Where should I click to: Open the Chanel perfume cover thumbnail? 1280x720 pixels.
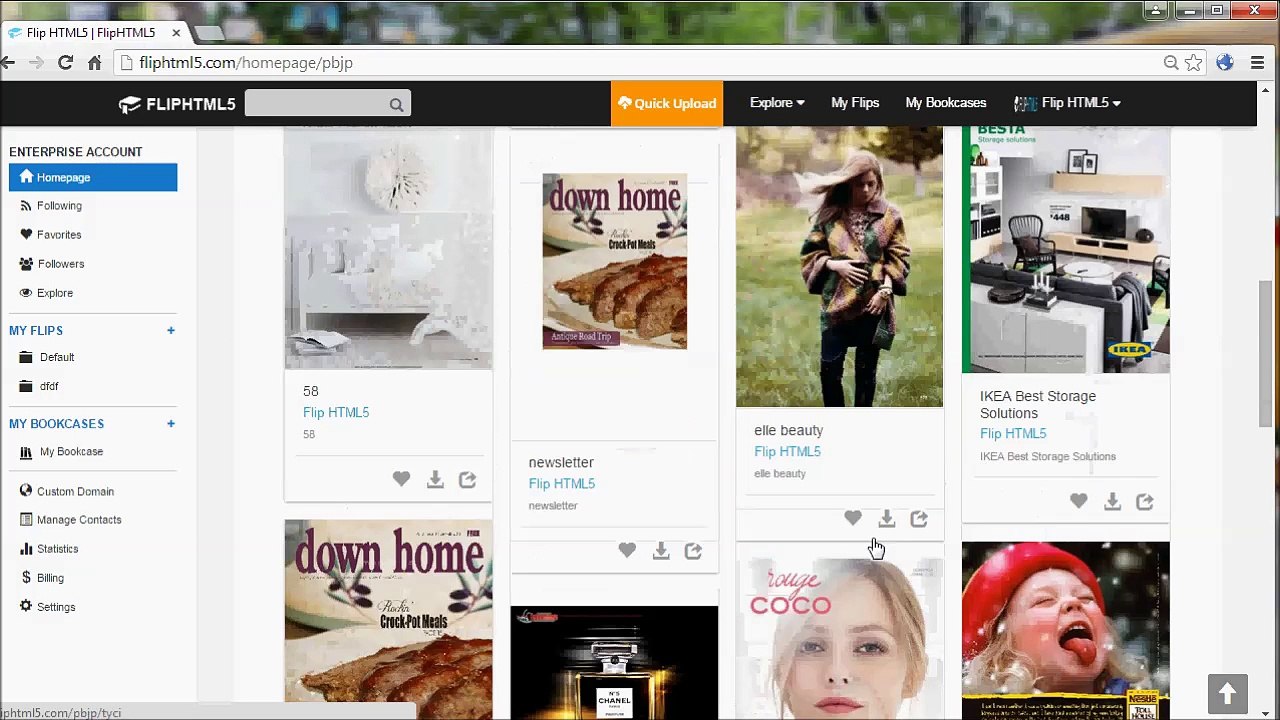614,662
